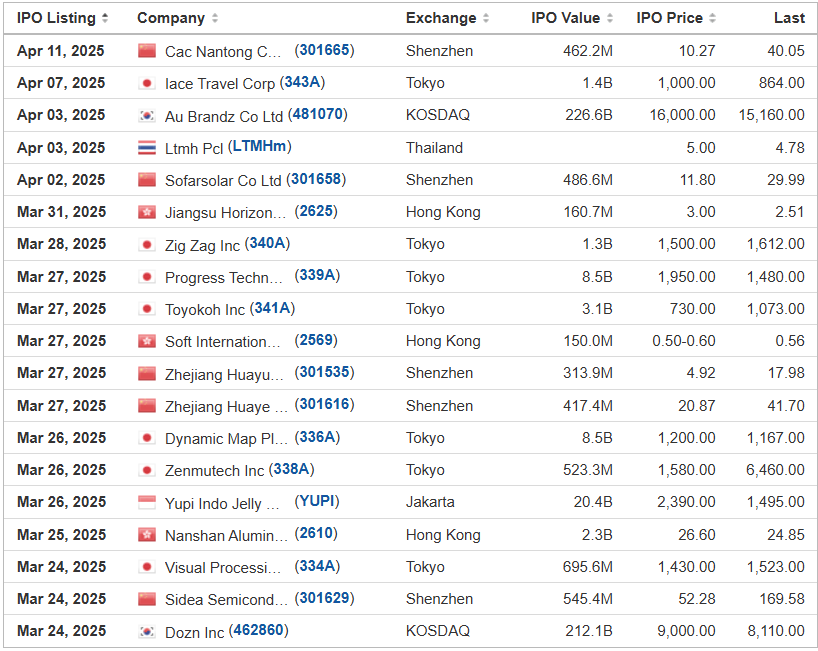Click the Japan flag beside Zig Zag Inc

click(x=147, y=245)
